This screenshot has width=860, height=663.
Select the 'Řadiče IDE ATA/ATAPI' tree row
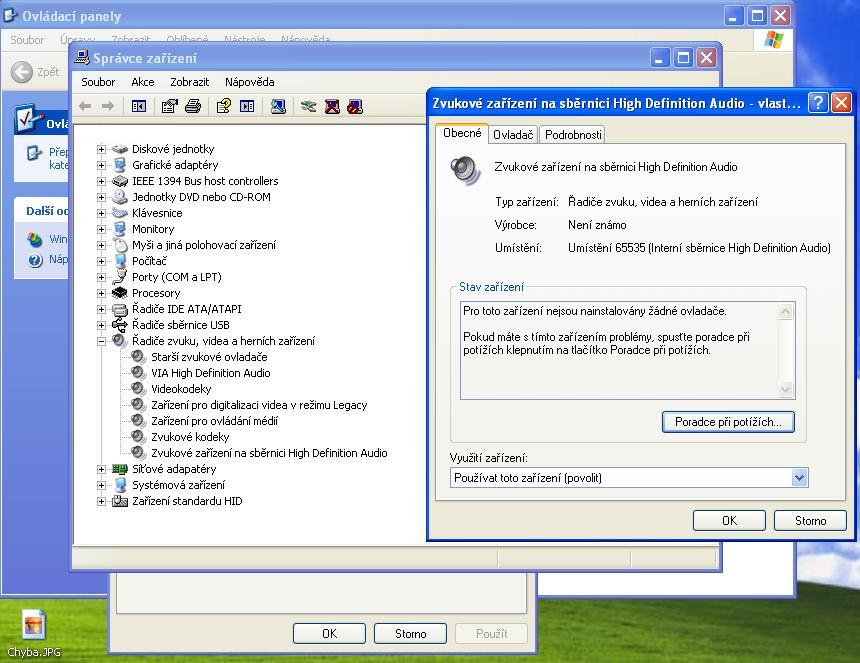coord(186,309)
